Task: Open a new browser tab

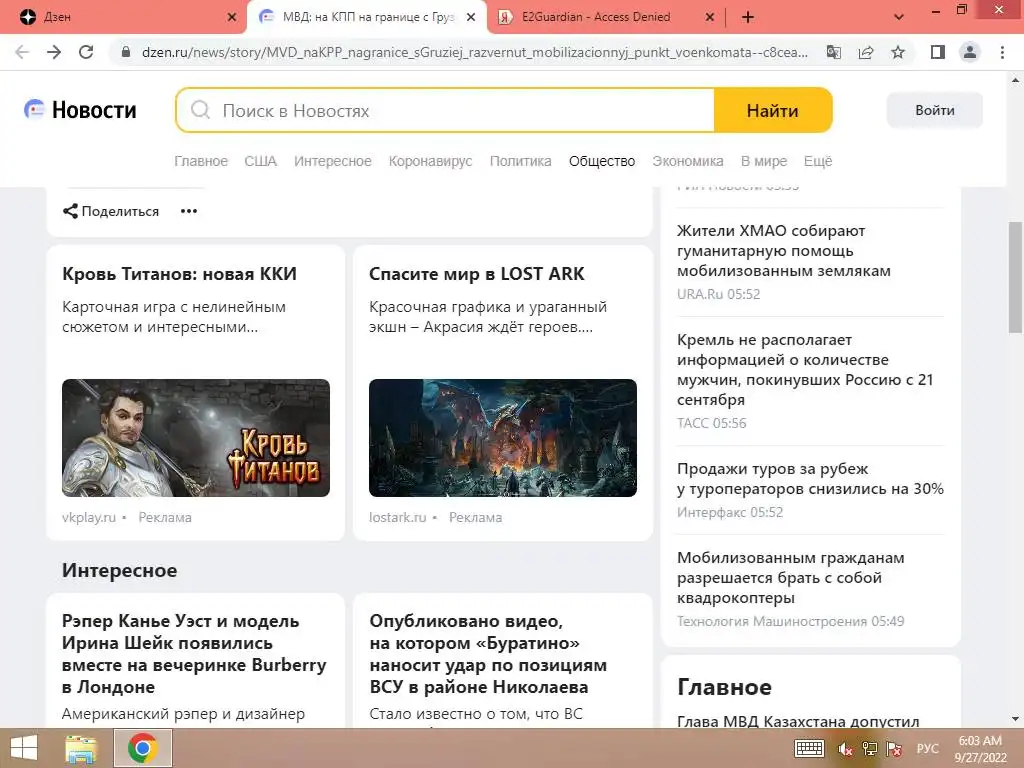Action: coord(748,17)
